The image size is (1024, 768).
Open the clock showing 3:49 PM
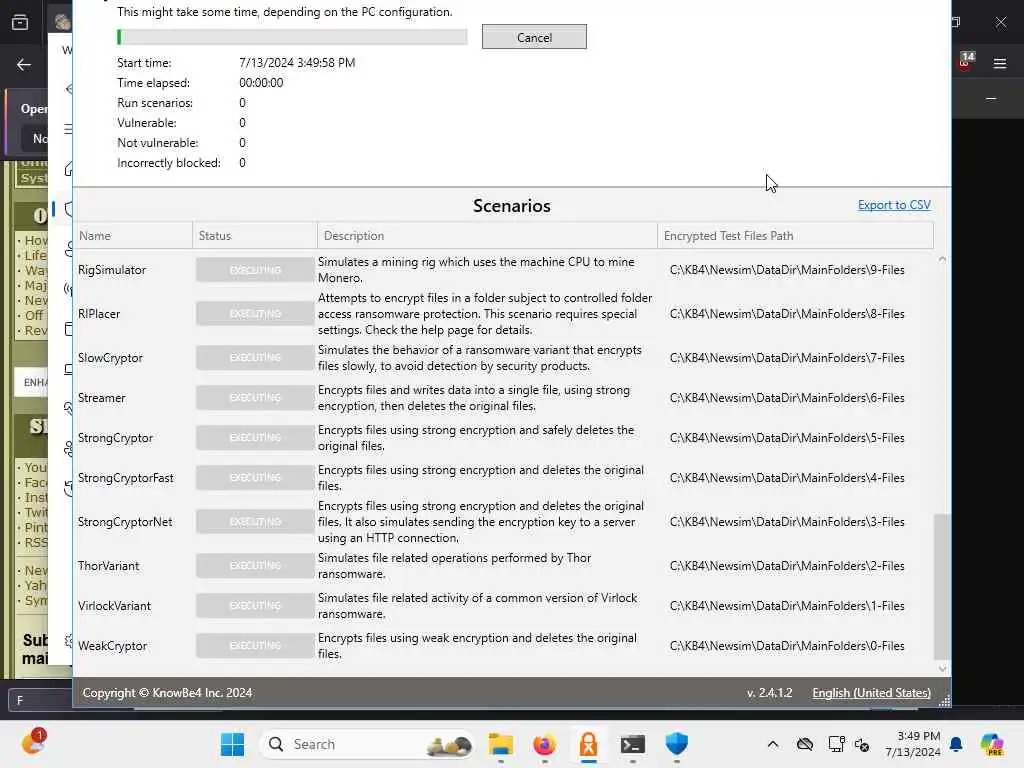[x=913, y=744]
